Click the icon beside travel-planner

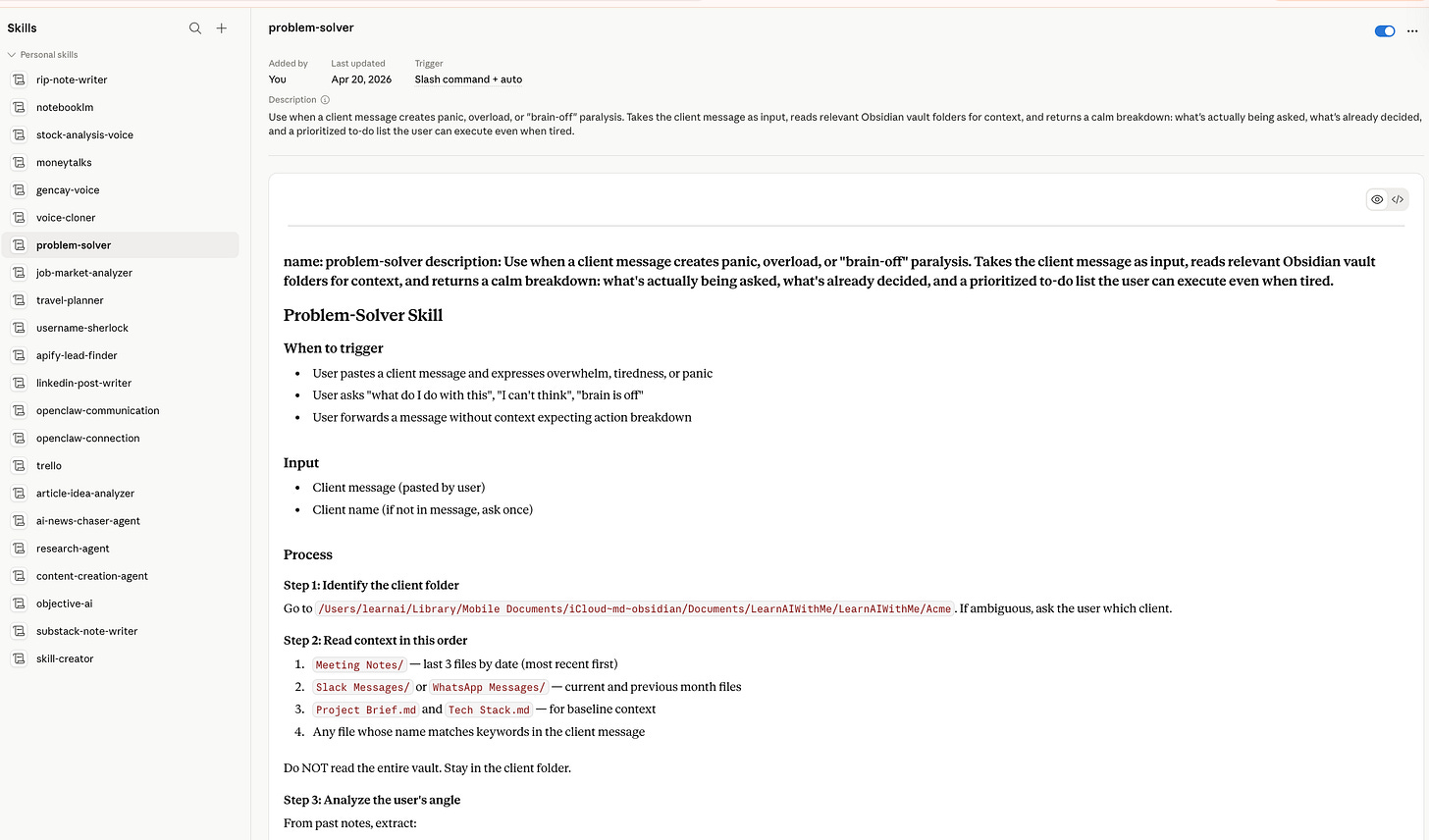pyautogui.click(x=19, y=299)
